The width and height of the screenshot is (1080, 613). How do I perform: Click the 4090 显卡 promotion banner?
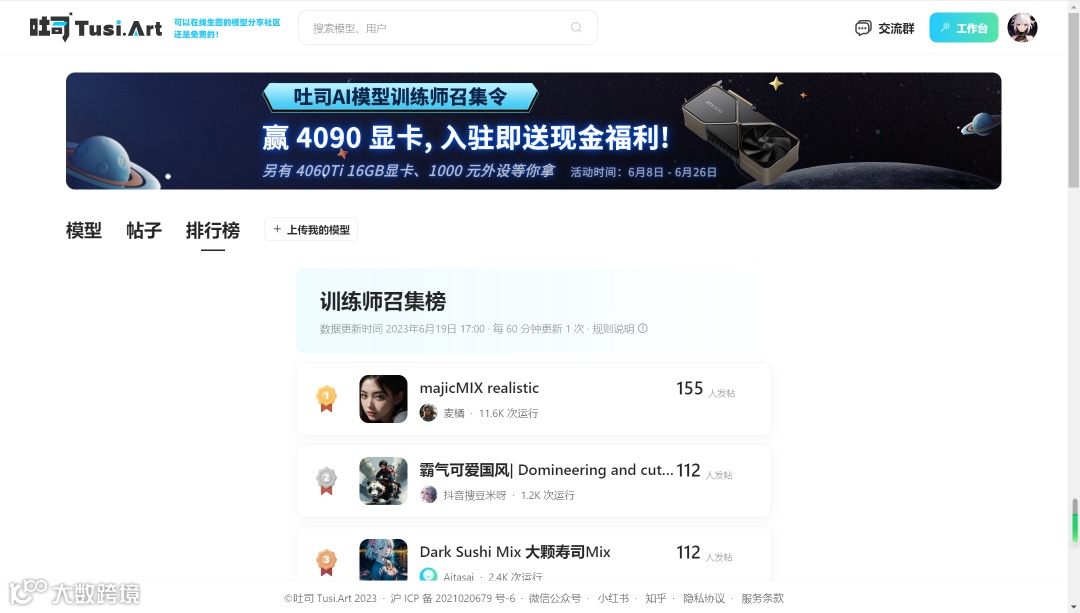pyautogui.click(x=534, y=131)
